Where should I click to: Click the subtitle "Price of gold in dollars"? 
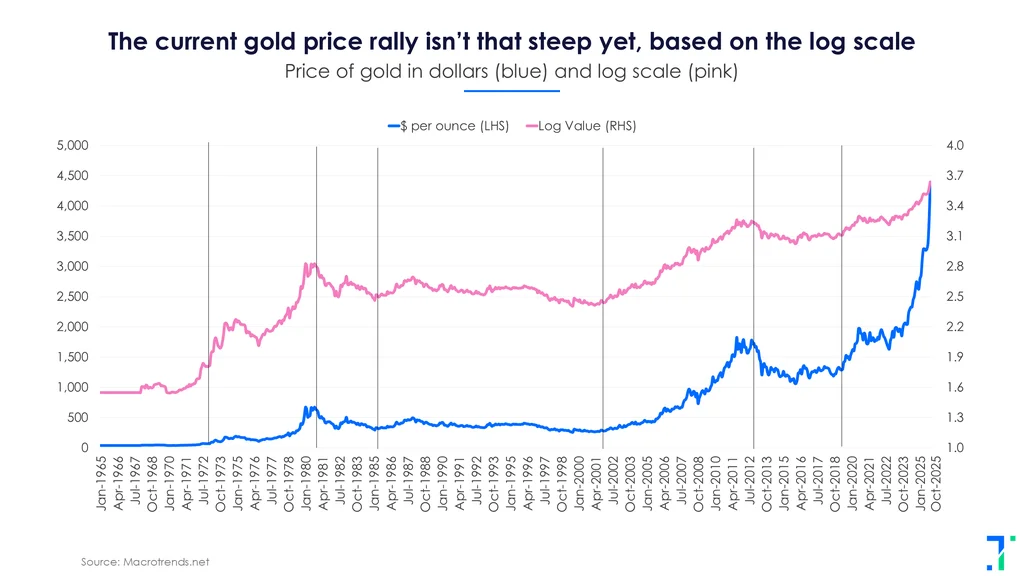[x=511, y=72]
